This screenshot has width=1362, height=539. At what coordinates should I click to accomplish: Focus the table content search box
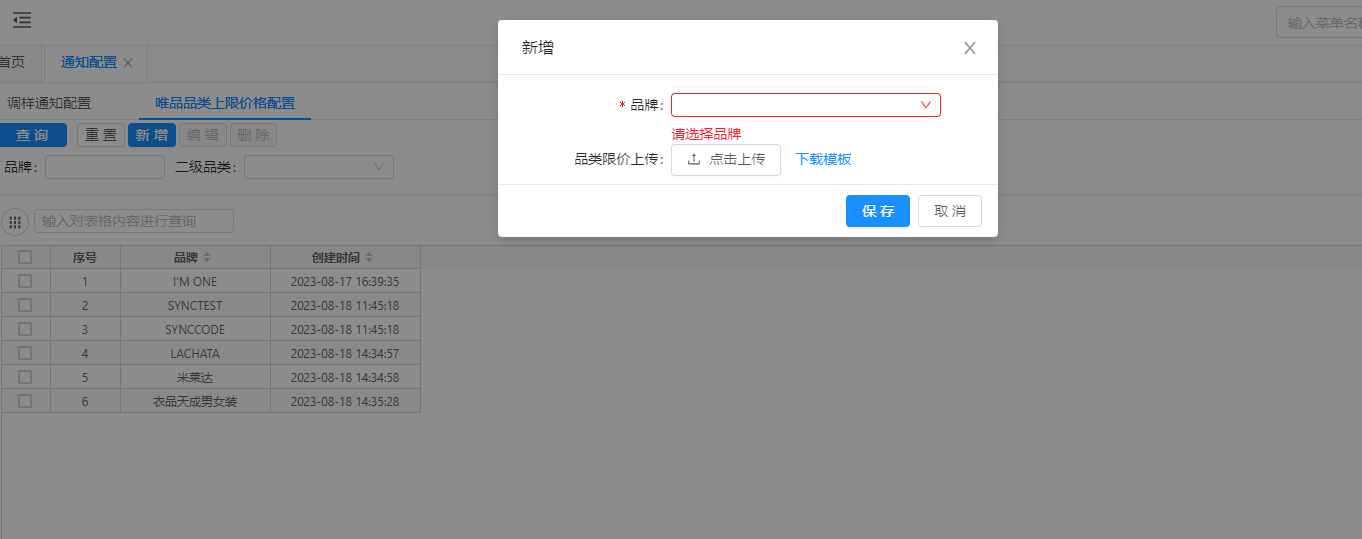click(133, 221)
